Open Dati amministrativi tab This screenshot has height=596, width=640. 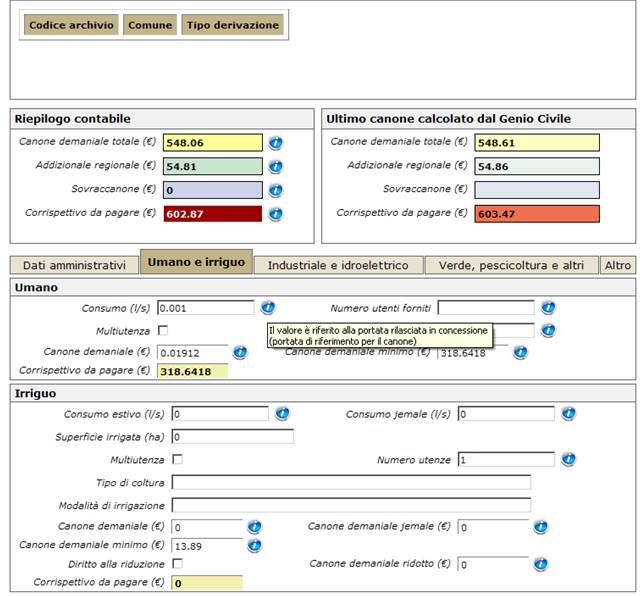pos(74,265)
